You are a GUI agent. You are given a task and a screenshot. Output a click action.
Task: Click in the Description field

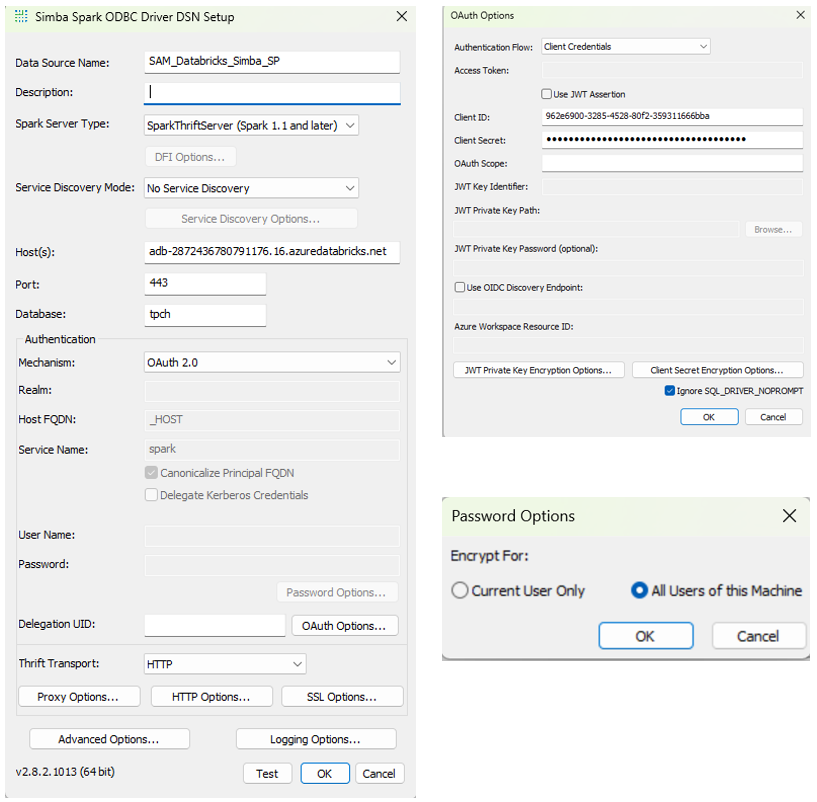(x=272, y=92)
